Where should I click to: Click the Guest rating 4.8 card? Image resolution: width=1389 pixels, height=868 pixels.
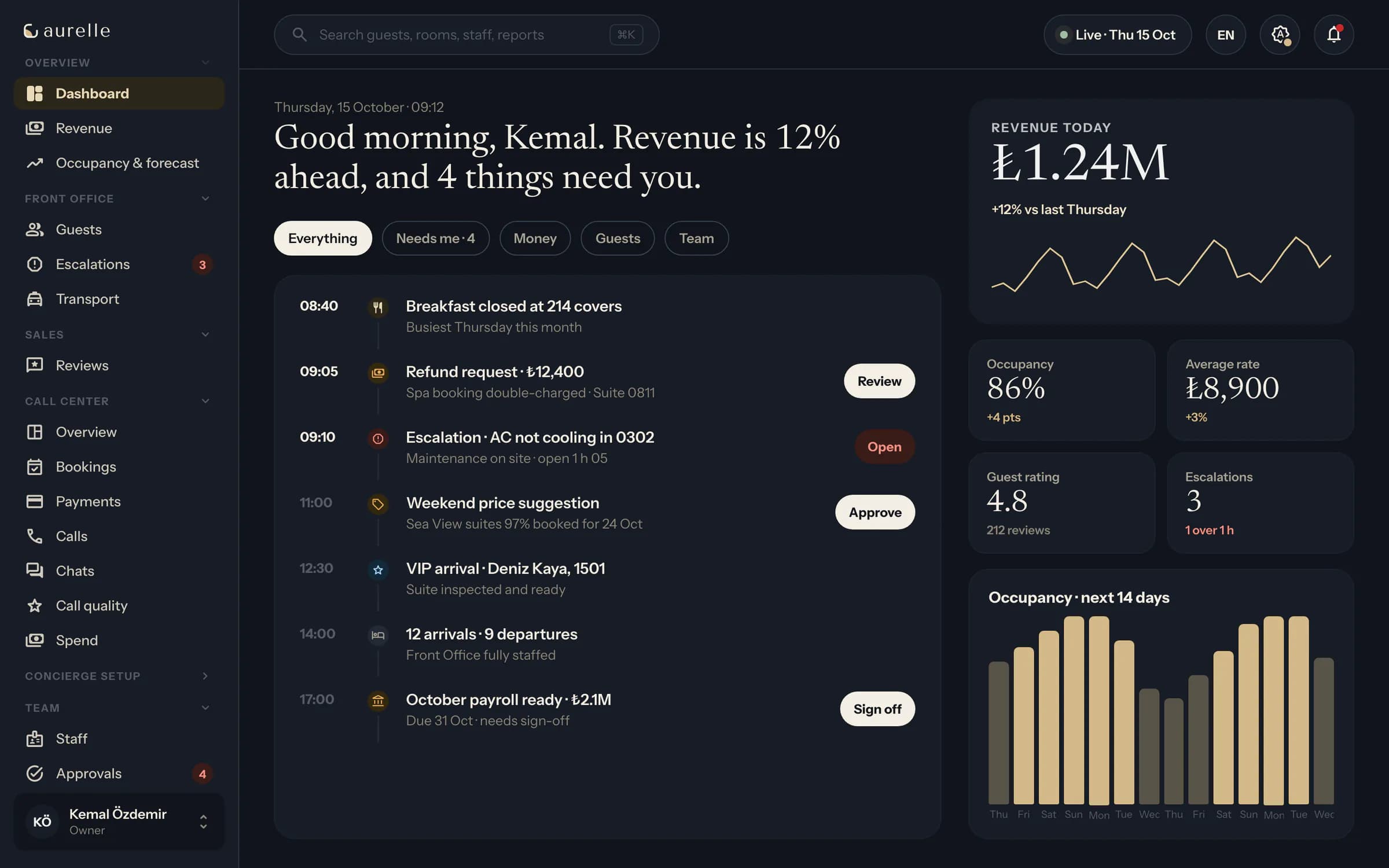pos(1061,503)
